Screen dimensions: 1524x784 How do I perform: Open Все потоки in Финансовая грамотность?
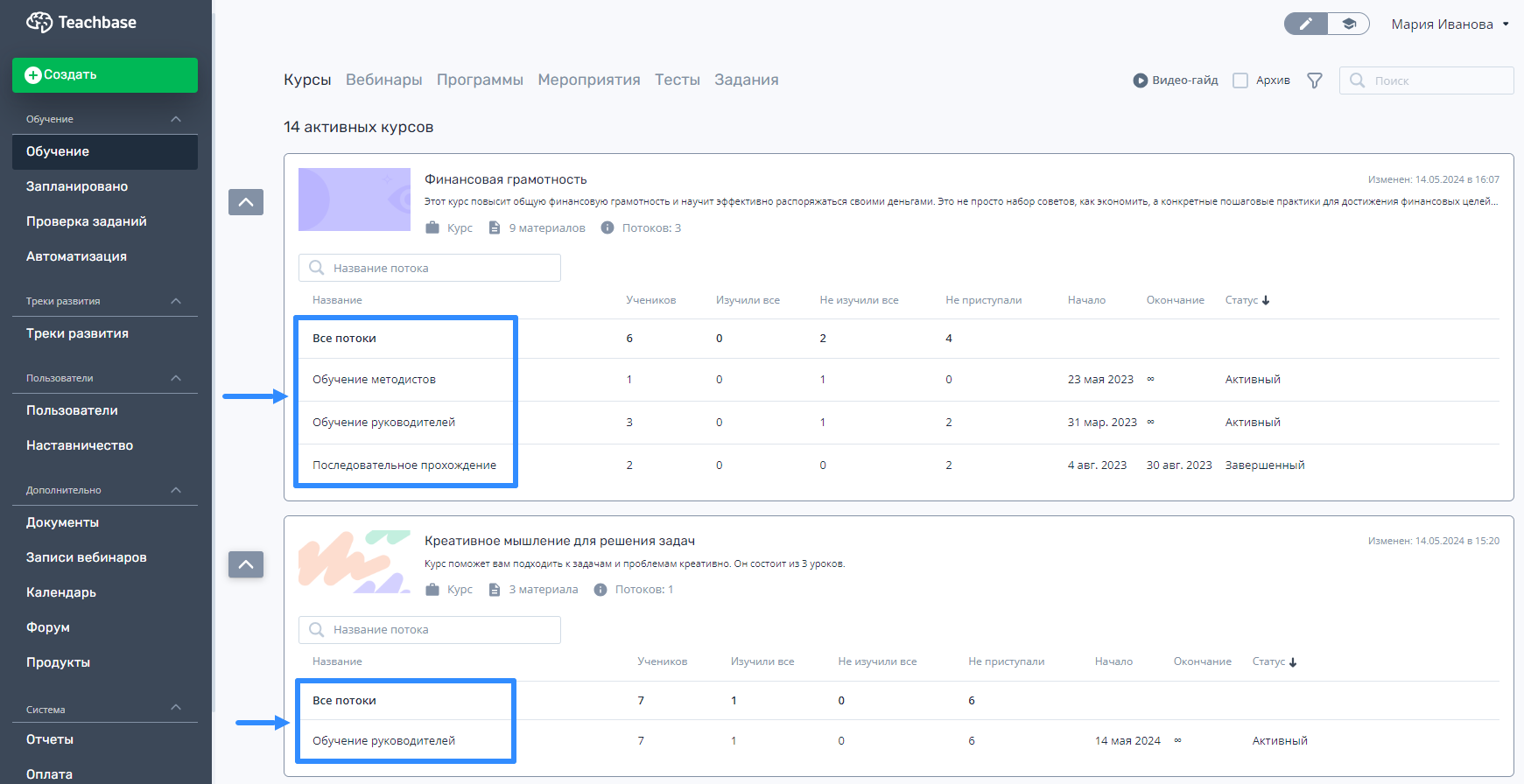[344, 339]
